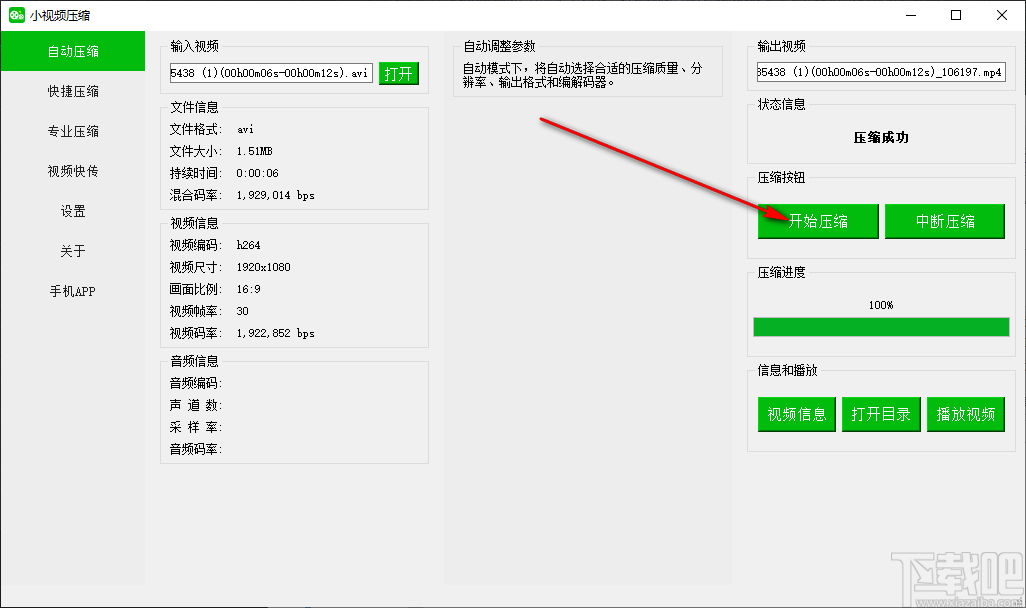
Task: Select 视频快传 from the sidebar
Action: point(73,171)
